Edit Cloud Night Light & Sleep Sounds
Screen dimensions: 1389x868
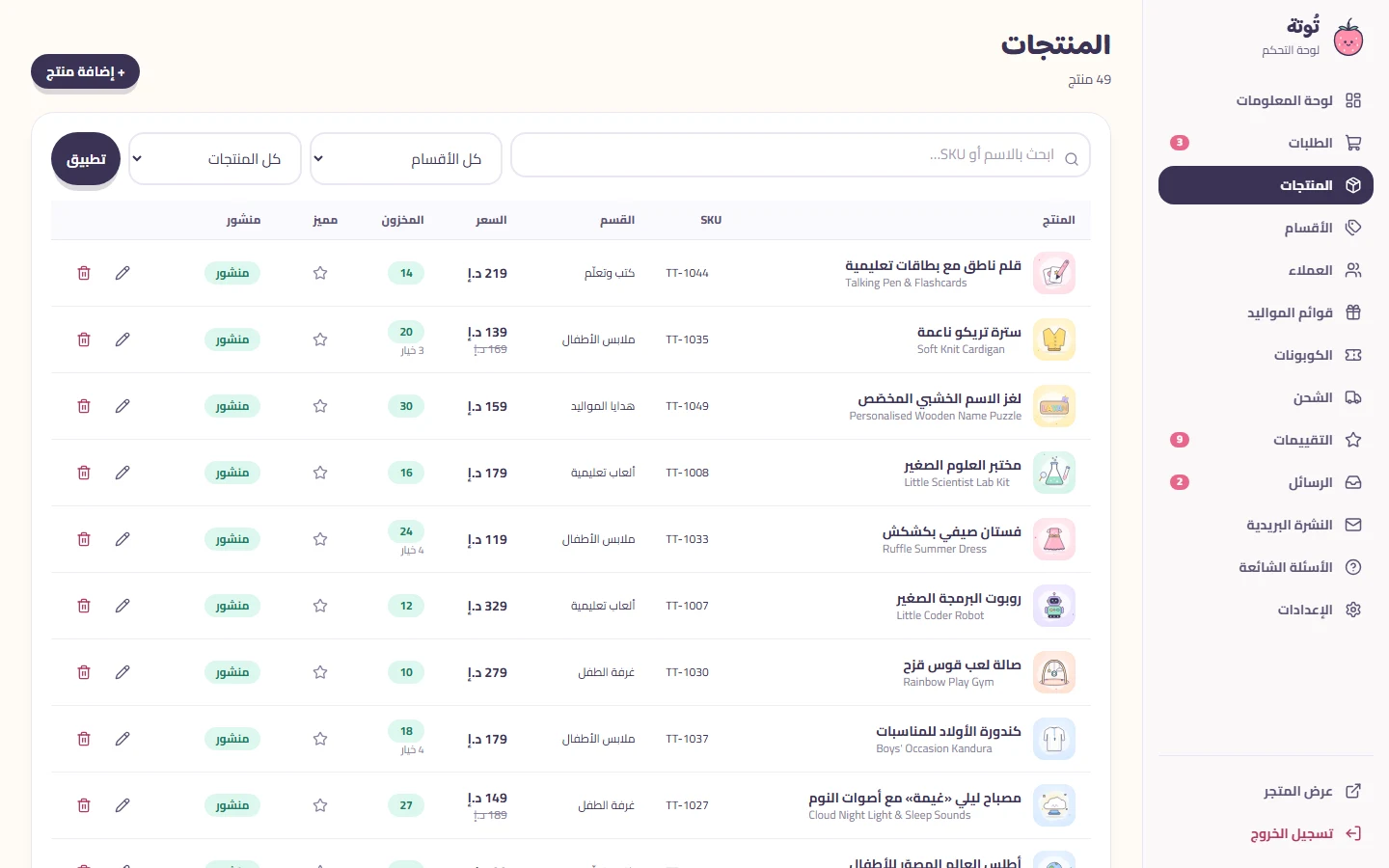pyautogui.click(x=123, y=805)
